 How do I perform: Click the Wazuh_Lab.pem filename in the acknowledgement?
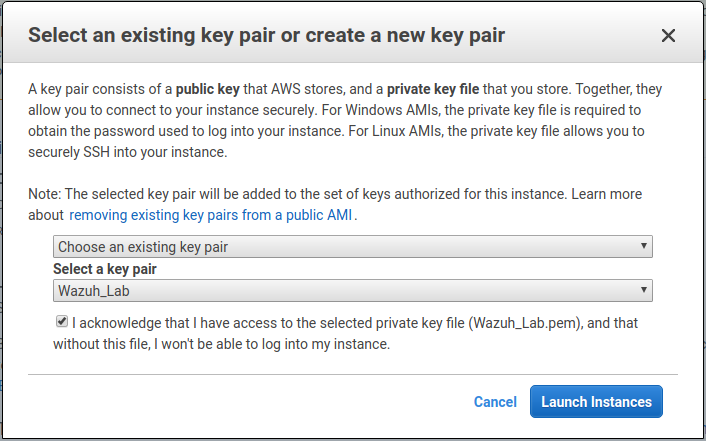526,323
